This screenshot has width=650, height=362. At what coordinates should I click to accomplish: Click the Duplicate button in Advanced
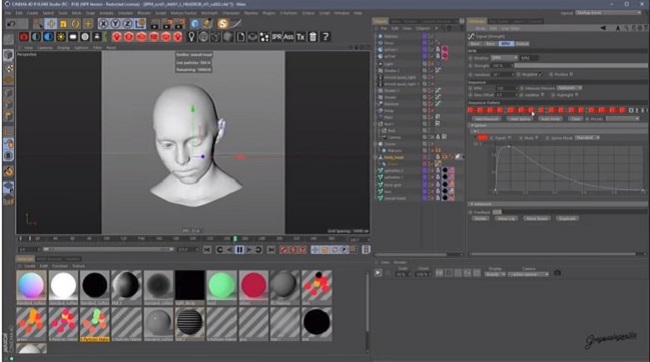[x=567, y=219]
